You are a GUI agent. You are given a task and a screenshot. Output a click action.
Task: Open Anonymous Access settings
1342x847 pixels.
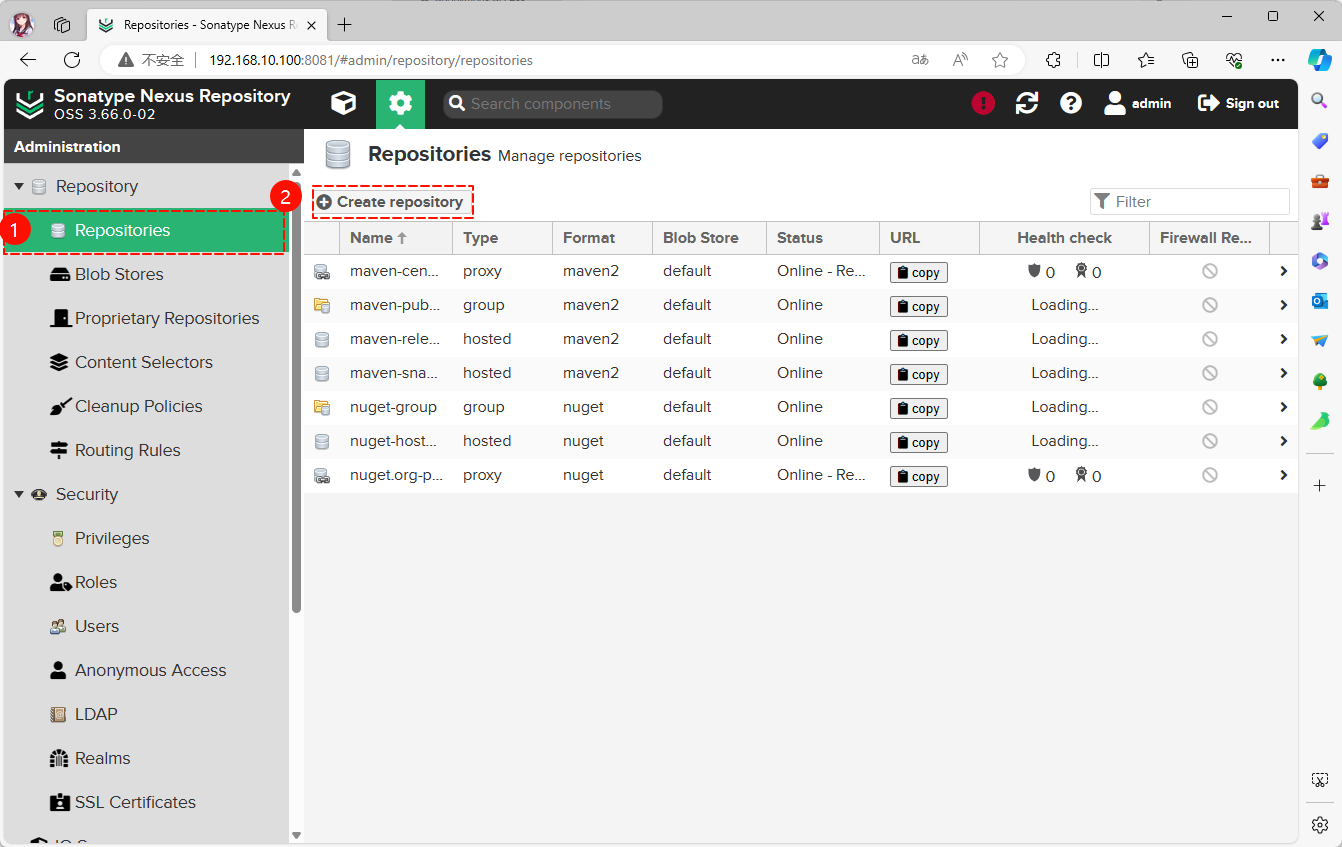150,670
